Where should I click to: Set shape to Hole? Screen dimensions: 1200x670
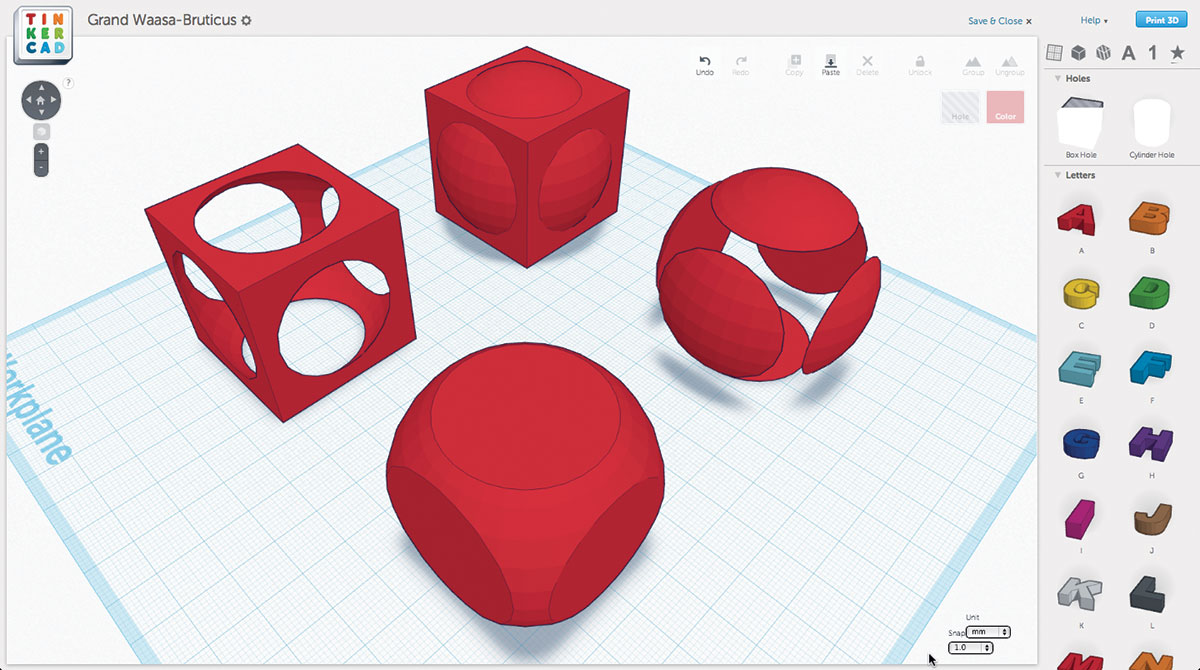coord(960,107)
